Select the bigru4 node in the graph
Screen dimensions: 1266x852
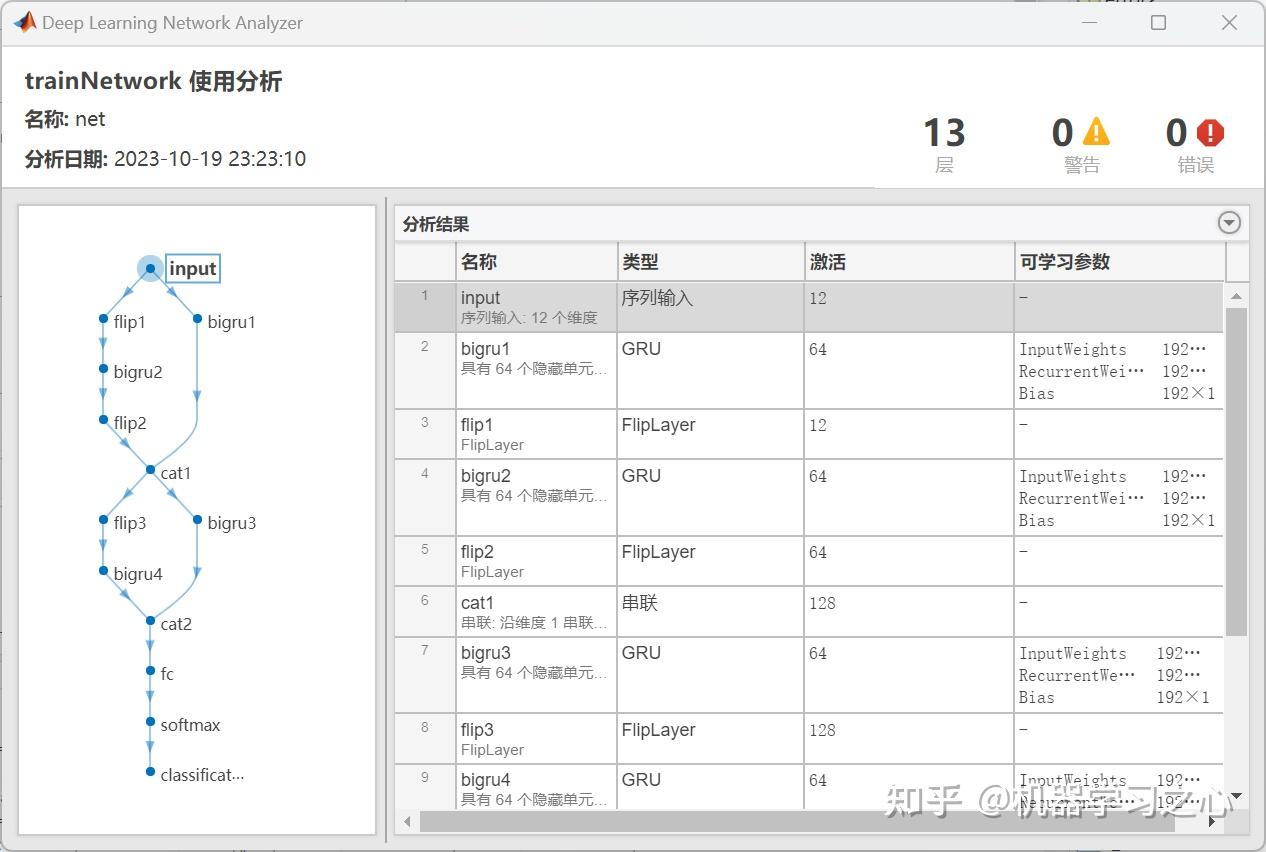(102, 572)
